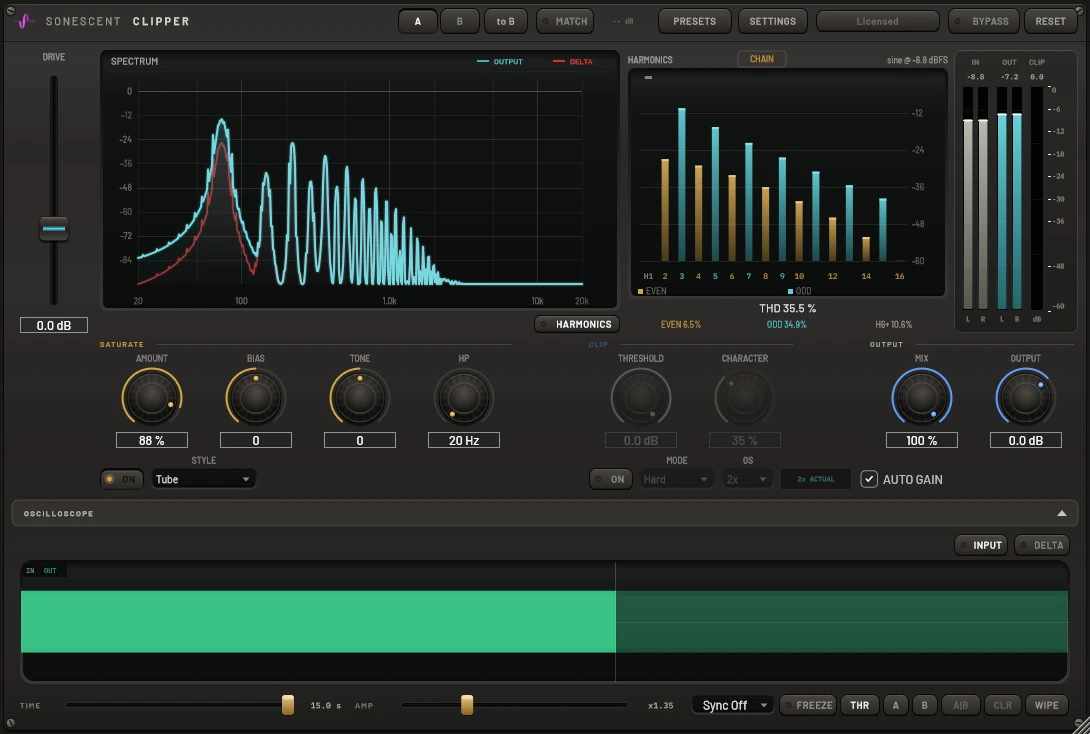
Task: Click the Amount 88 % value field
Action: click(152, 440)
